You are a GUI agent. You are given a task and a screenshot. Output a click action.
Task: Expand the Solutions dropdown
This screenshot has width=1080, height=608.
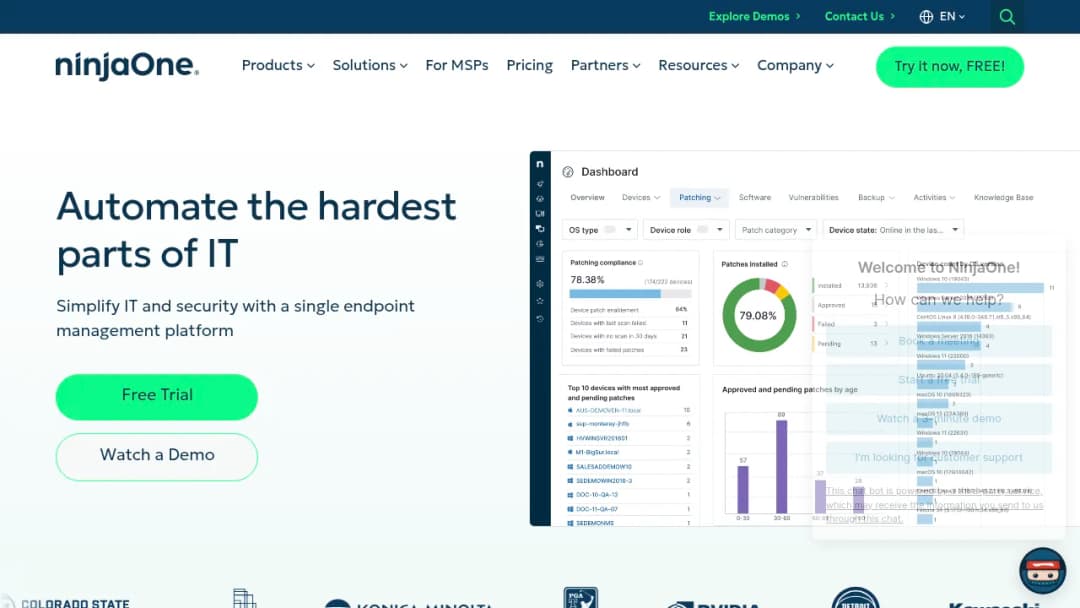tap(370, 65)
